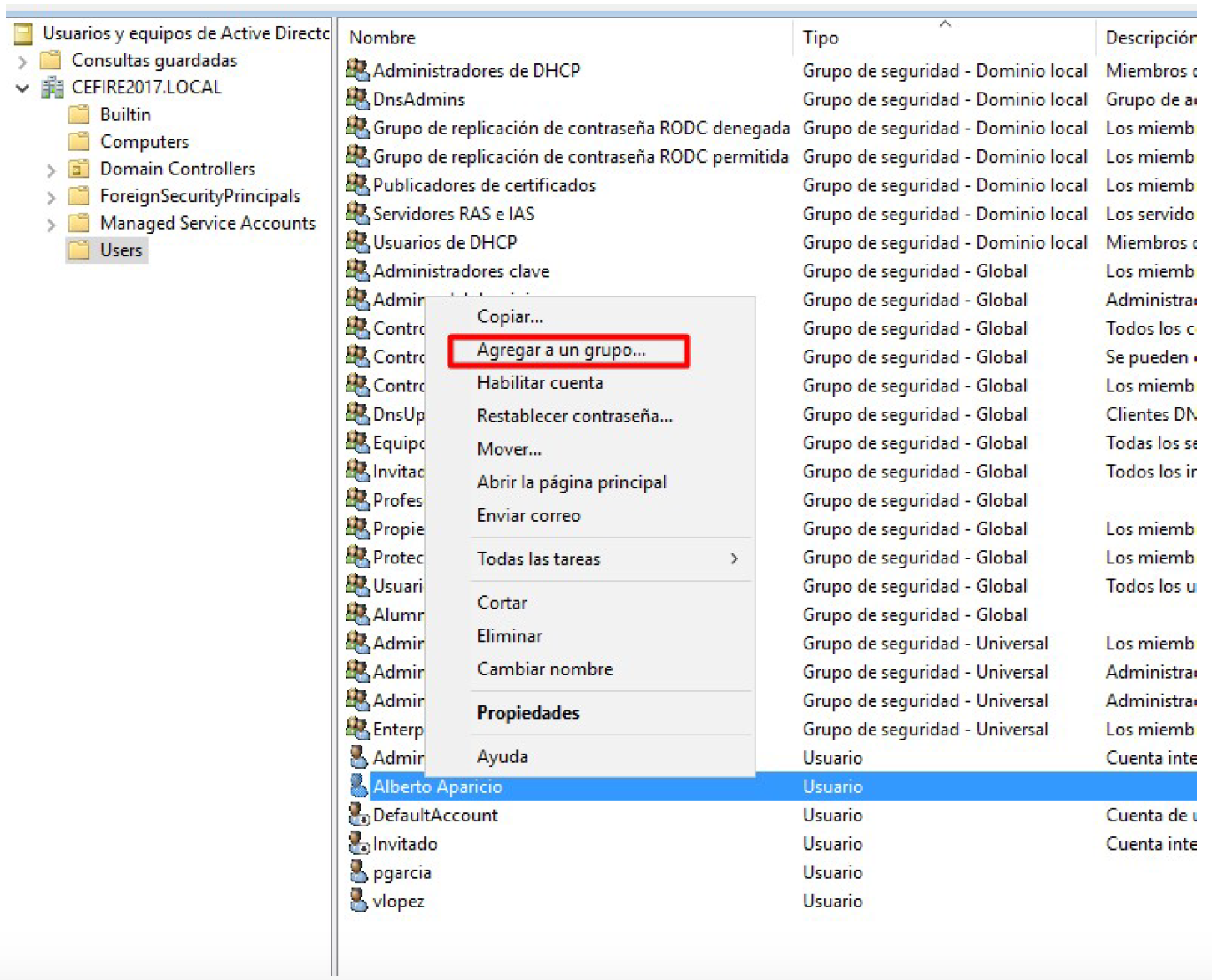Viewport: 1212px width, 980px height.
Task: Expand the Managed Service Accounts node
Action: pyautogui.click(x=51, y=224)
